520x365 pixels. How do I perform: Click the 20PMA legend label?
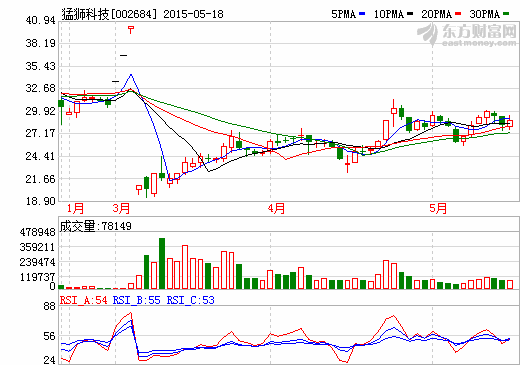(x=436, y=14)
